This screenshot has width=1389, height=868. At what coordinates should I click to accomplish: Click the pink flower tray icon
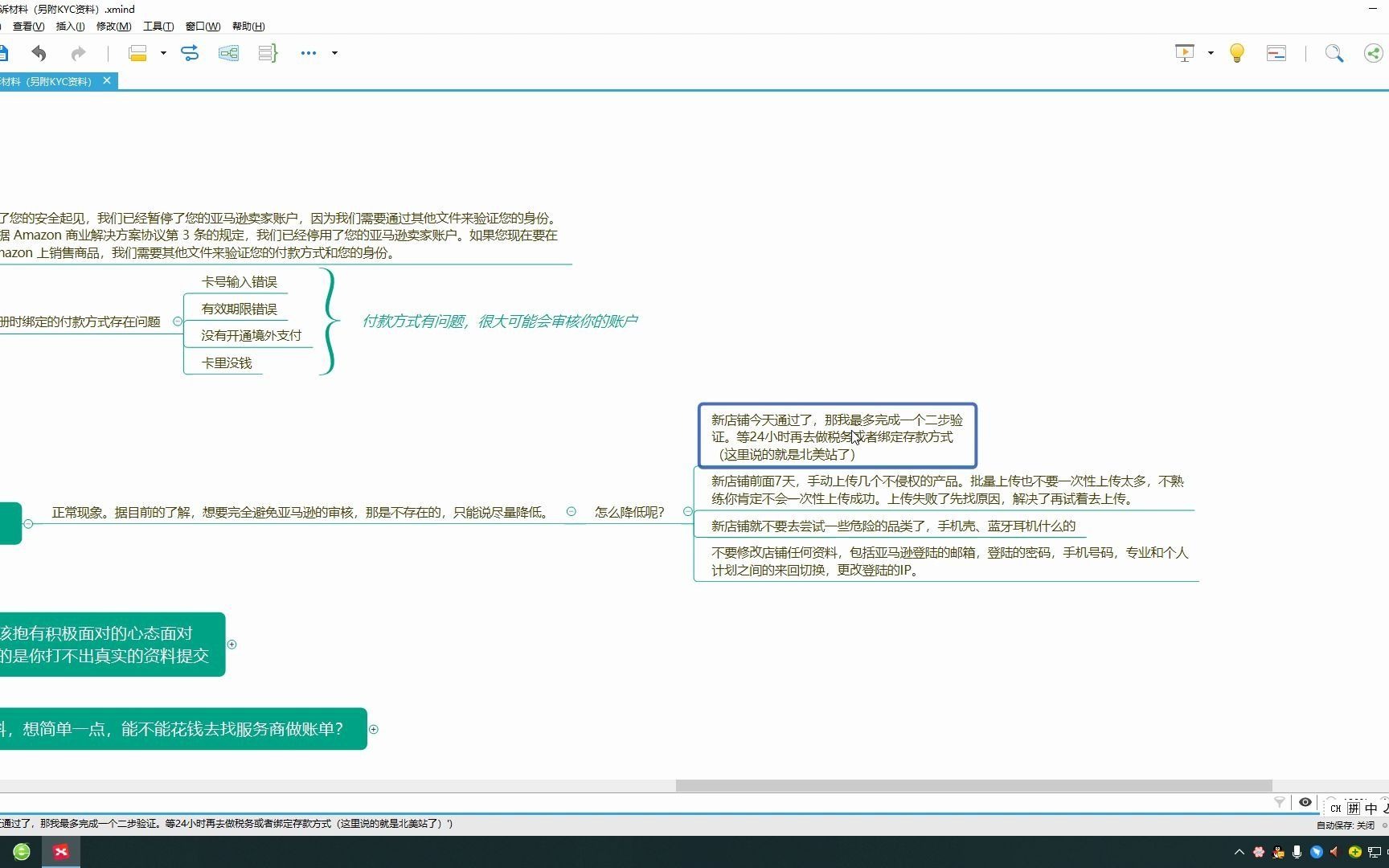pyautogui.click(x=1259, y=852)
